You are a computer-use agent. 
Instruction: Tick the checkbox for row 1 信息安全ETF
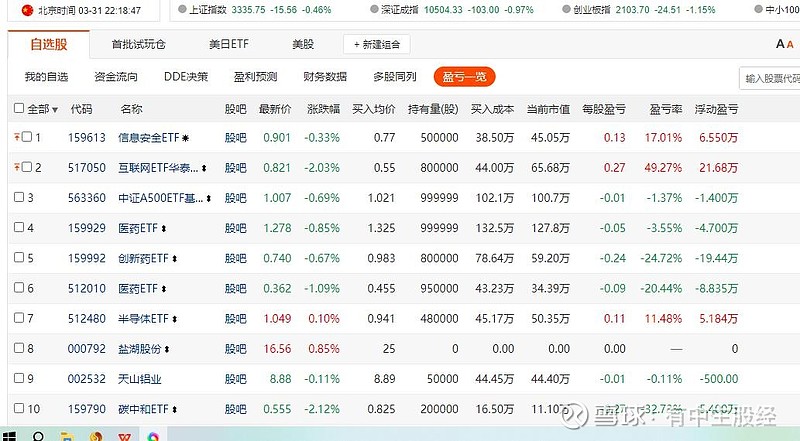click(x=27, y=137)
